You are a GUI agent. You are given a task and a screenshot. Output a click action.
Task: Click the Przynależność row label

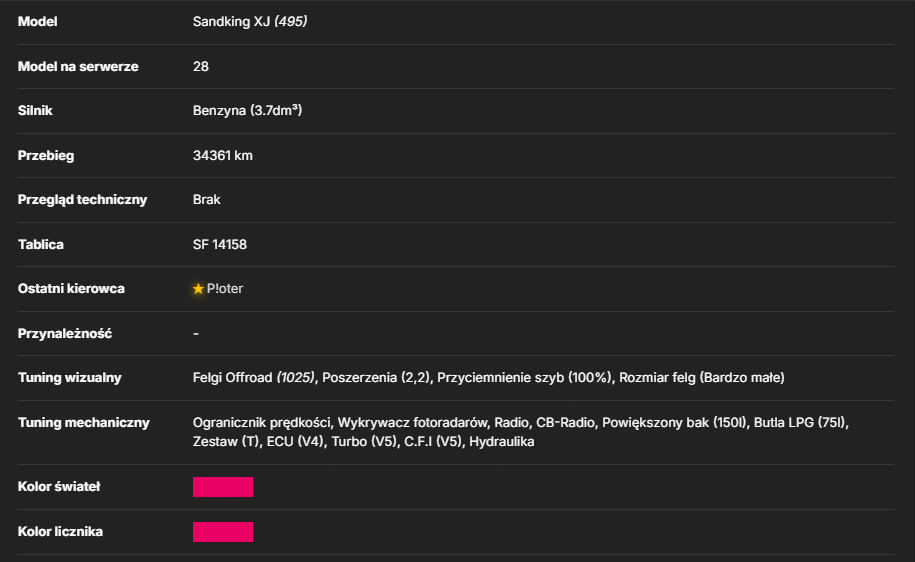[65, 334]
